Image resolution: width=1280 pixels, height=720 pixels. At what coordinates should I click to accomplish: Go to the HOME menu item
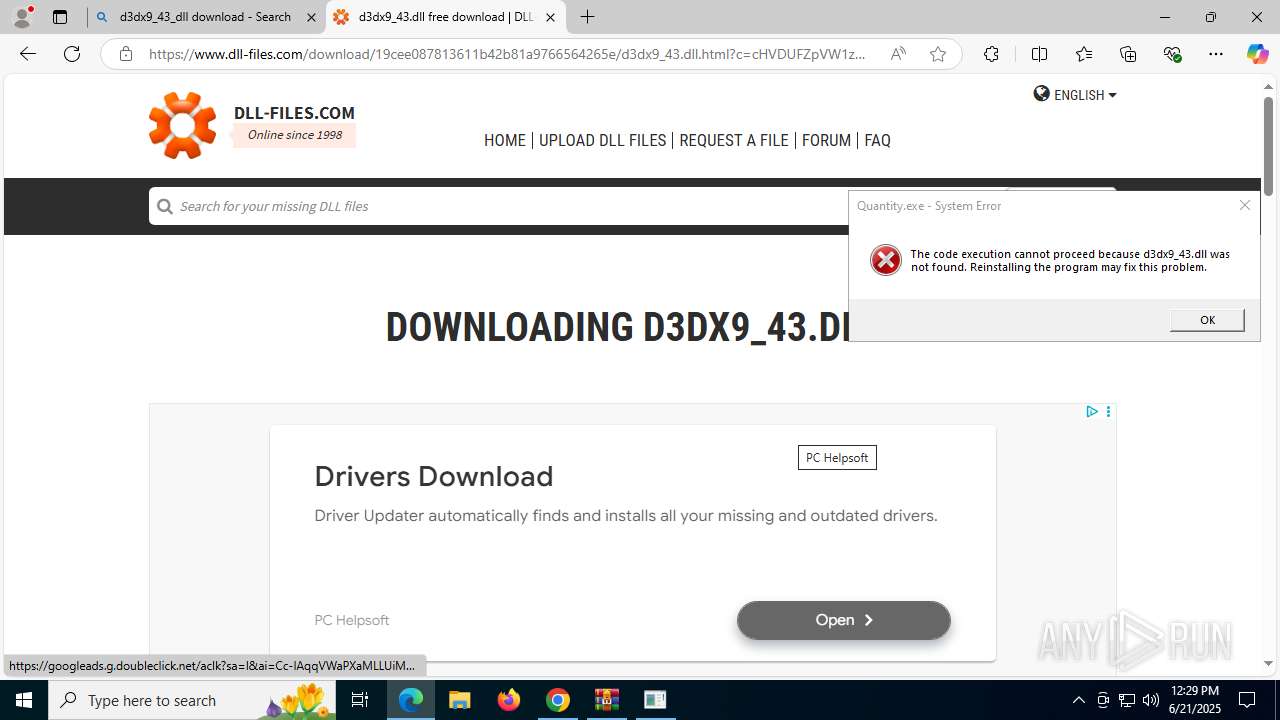tap(505, 140)
